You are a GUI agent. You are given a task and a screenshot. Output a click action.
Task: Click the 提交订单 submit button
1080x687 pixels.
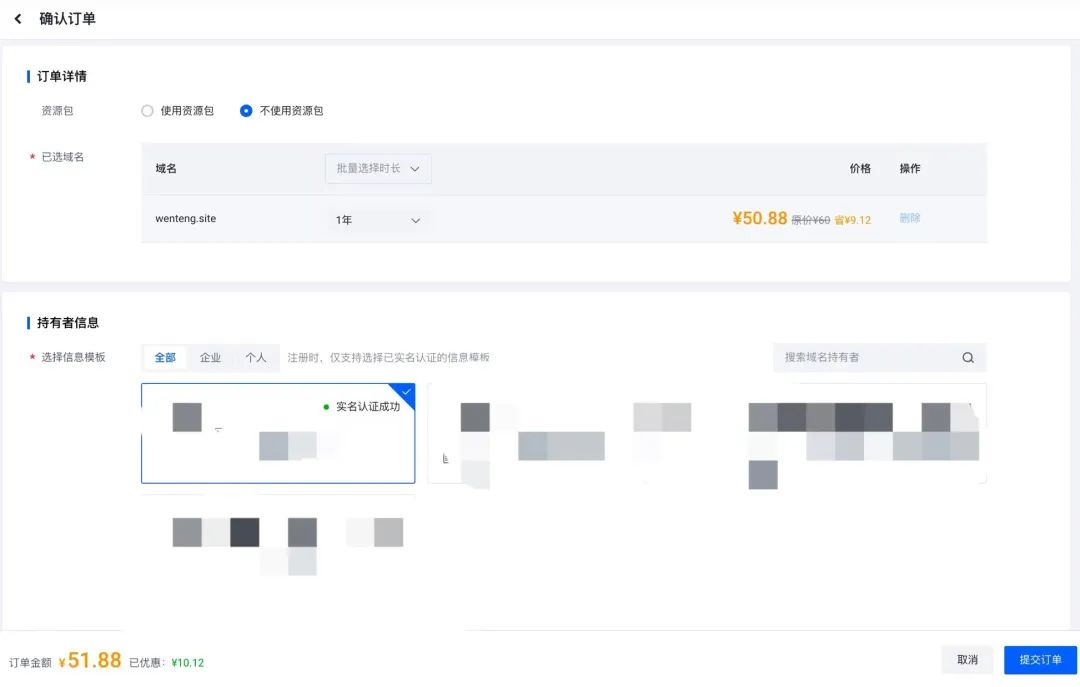[x=1040, y=659]
